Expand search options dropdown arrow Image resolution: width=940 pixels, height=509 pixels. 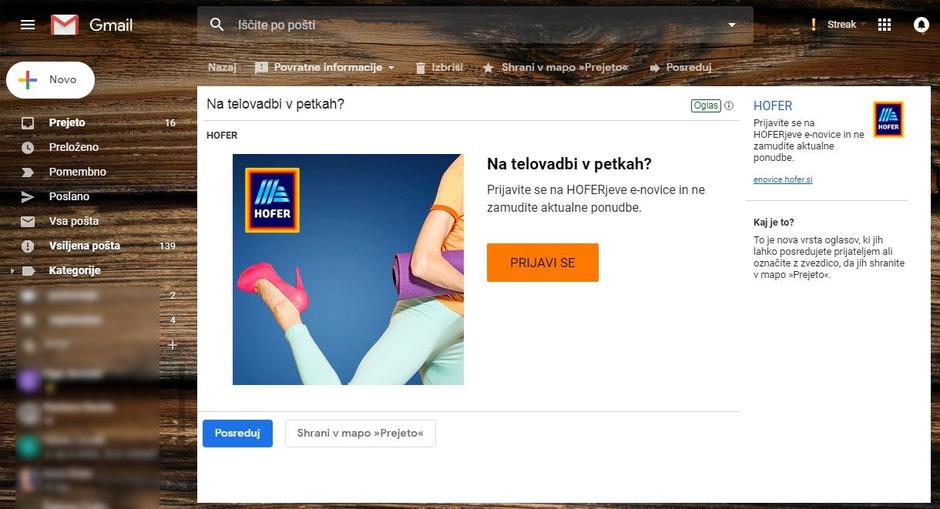pos(731,25)
